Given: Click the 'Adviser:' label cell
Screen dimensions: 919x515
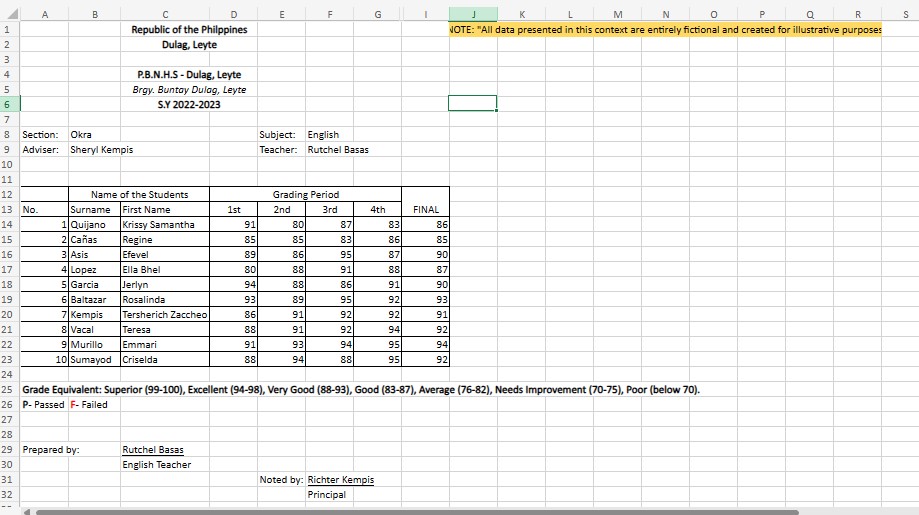Looking at the screenshot, I should 45,149.
